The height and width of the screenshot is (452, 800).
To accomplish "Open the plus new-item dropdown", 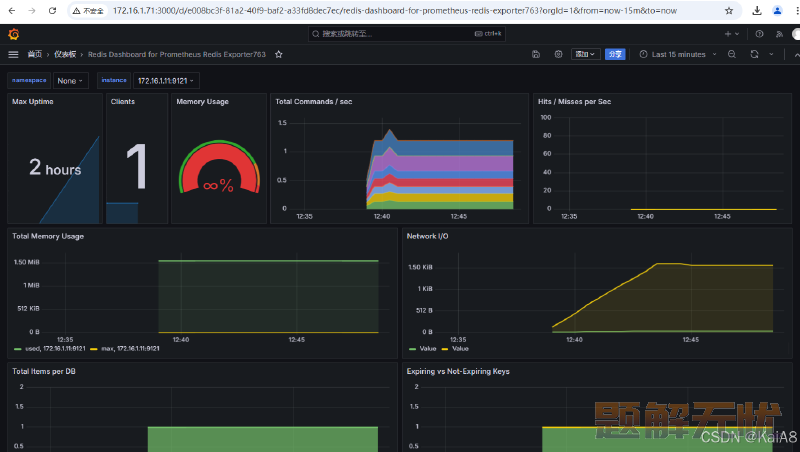I will tap(732, 34).
